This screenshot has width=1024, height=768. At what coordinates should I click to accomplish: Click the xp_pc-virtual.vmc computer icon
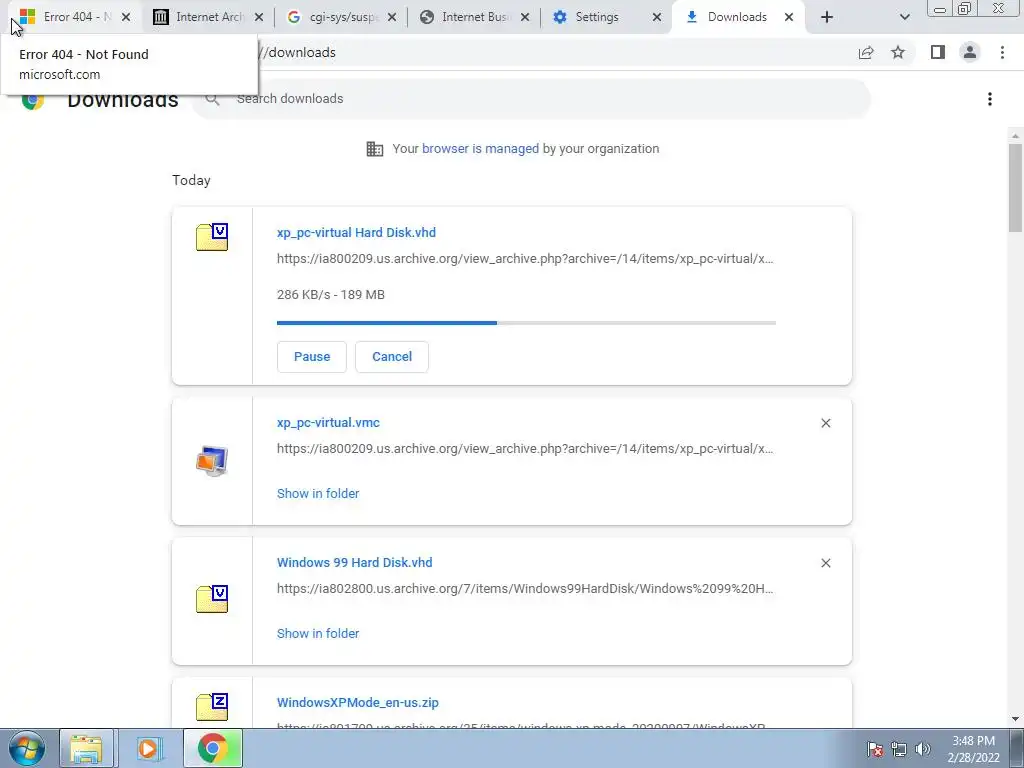pos(212,460)
